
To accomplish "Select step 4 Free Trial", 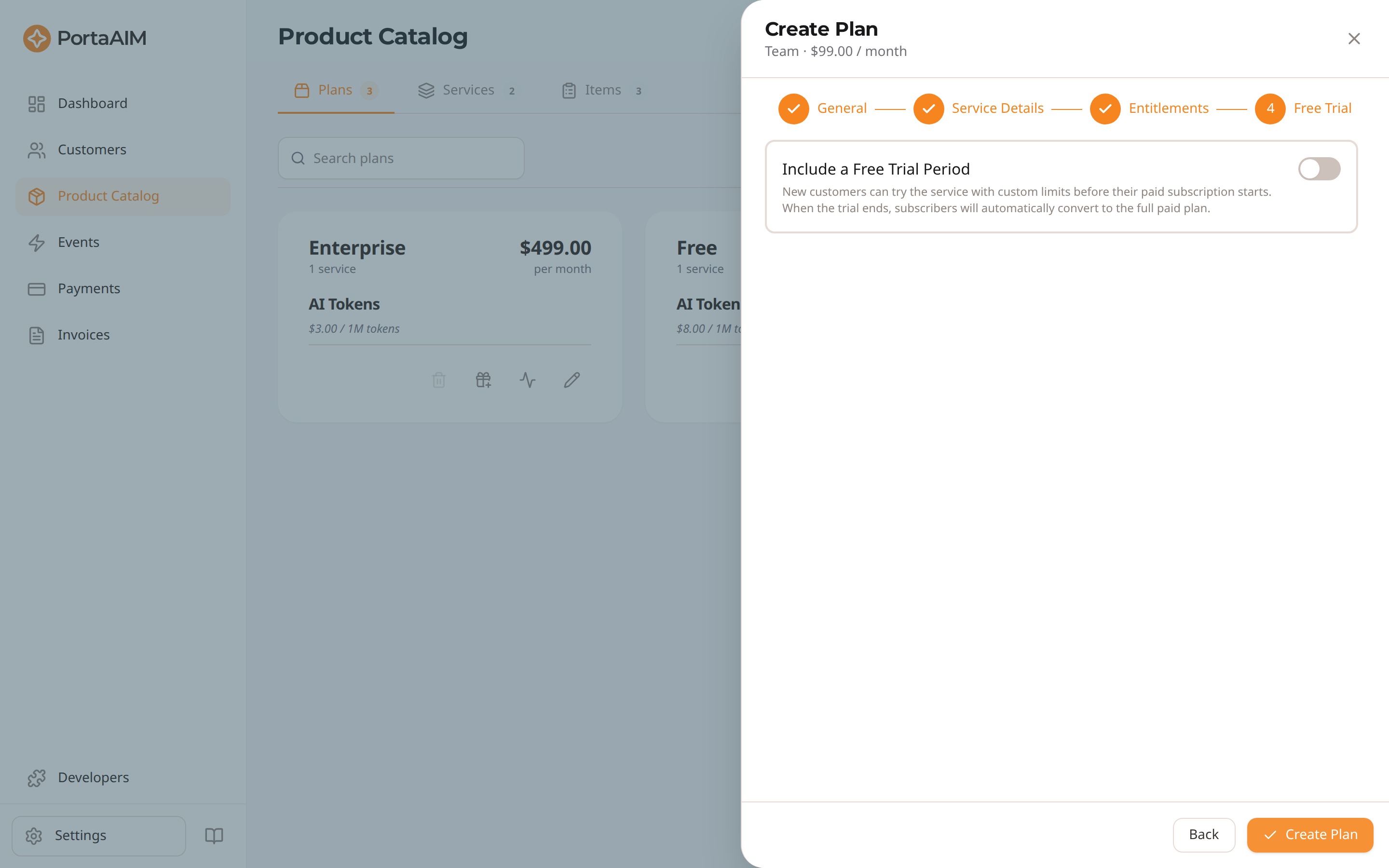I will coord(1303,108).
